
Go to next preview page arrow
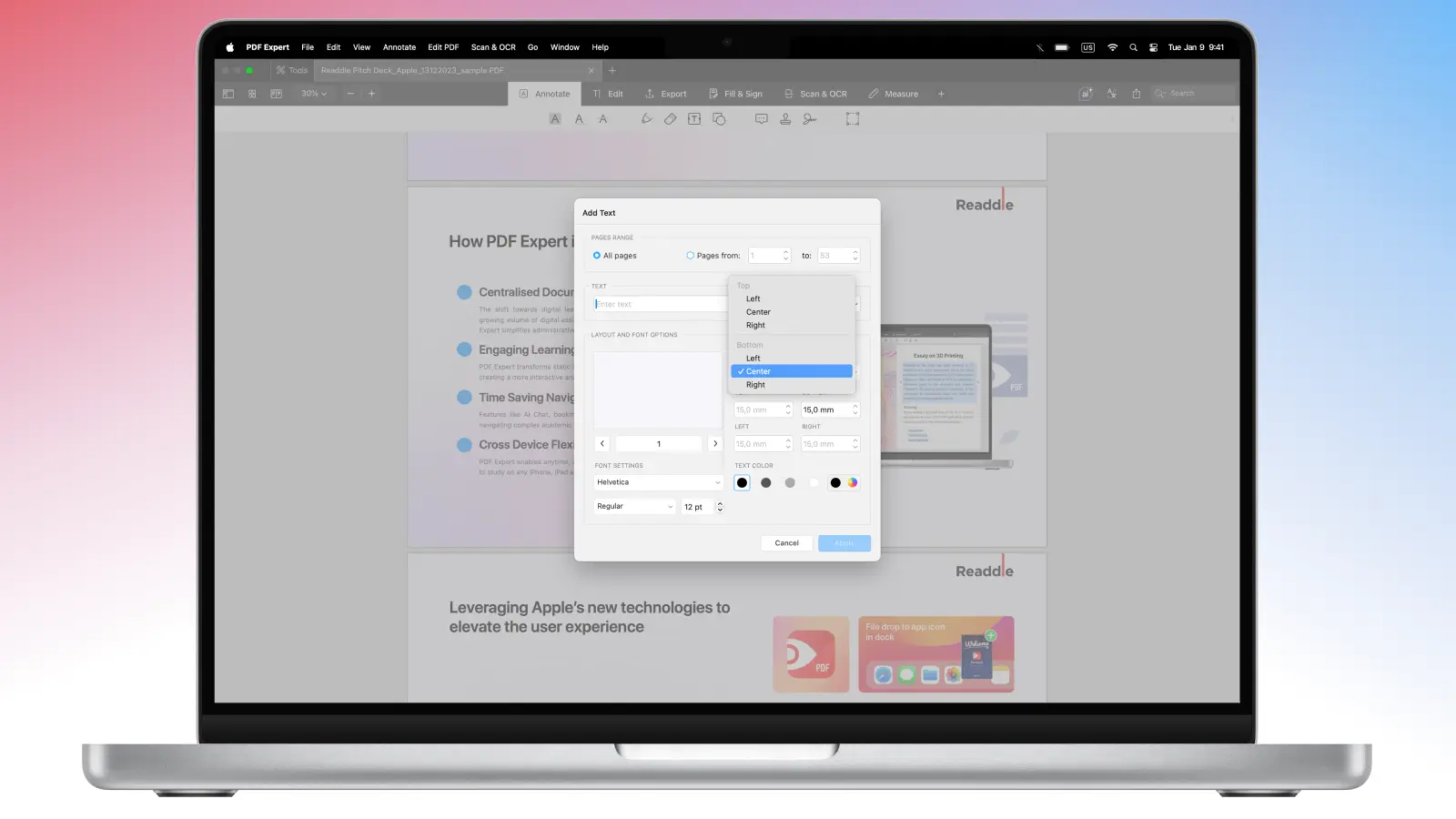715,444
